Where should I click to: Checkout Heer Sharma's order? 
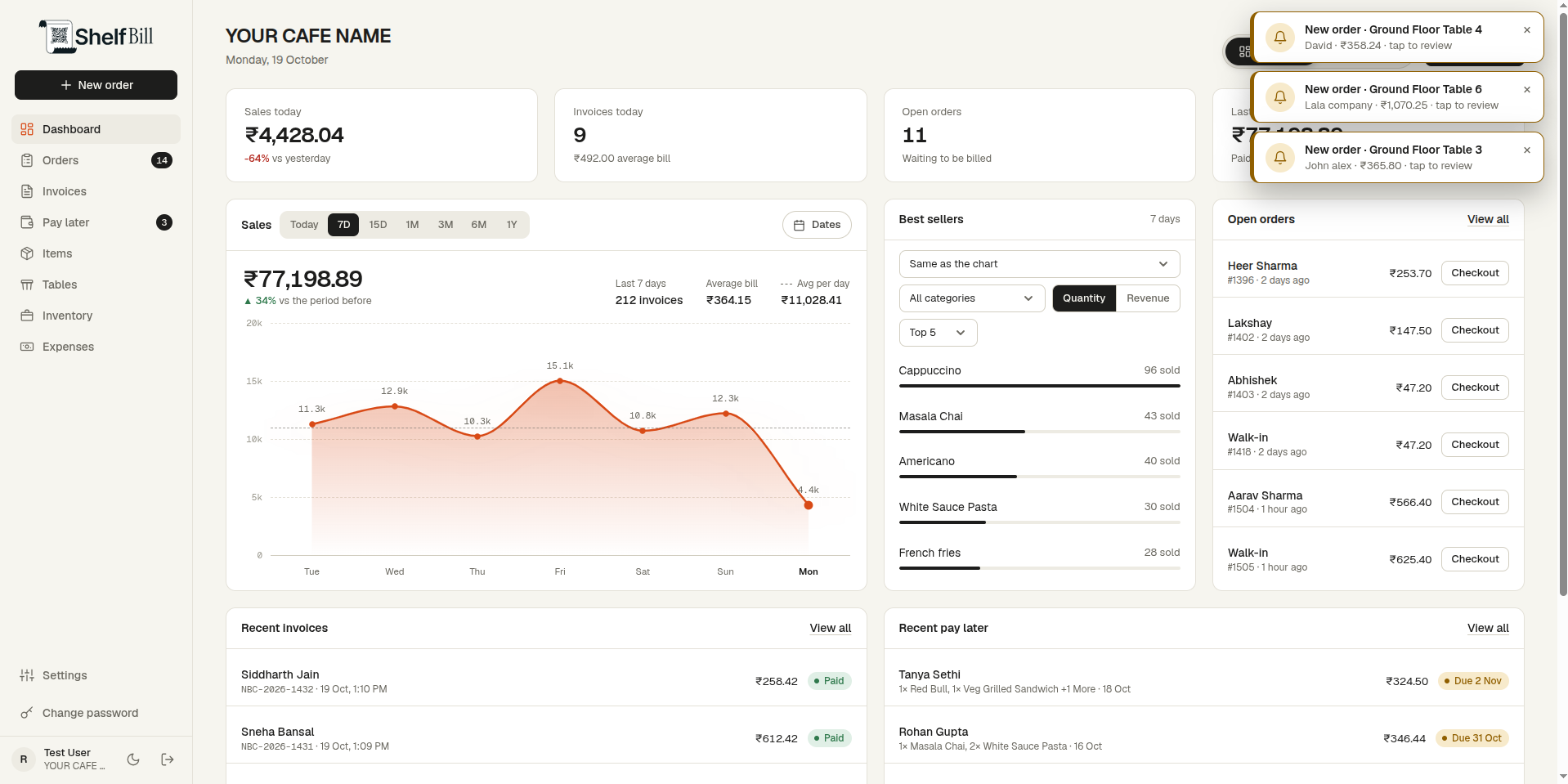pyautogui.click(x=1475, y=273)
